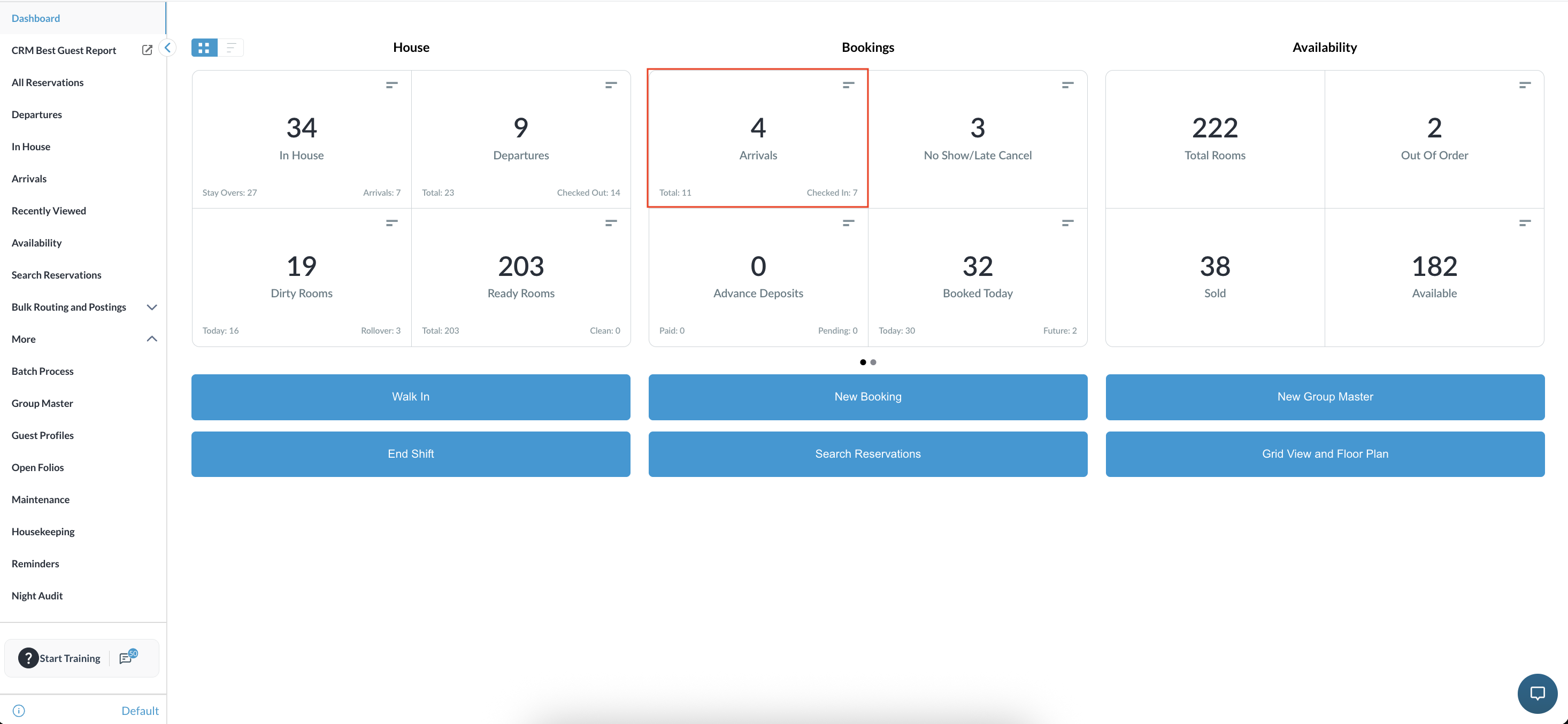Click the Default link

point(140,711)
